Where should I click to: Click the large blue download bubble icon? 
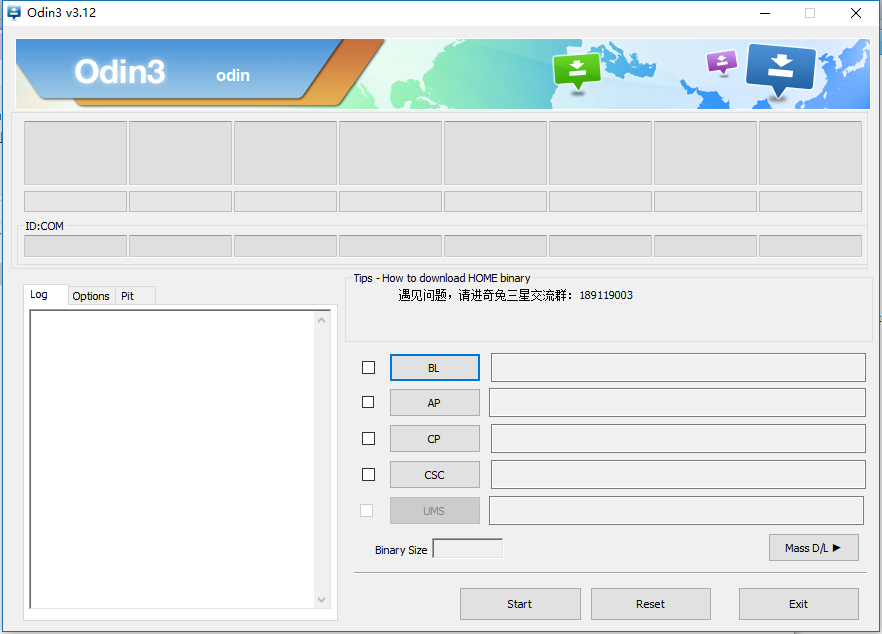pos(781,68)
